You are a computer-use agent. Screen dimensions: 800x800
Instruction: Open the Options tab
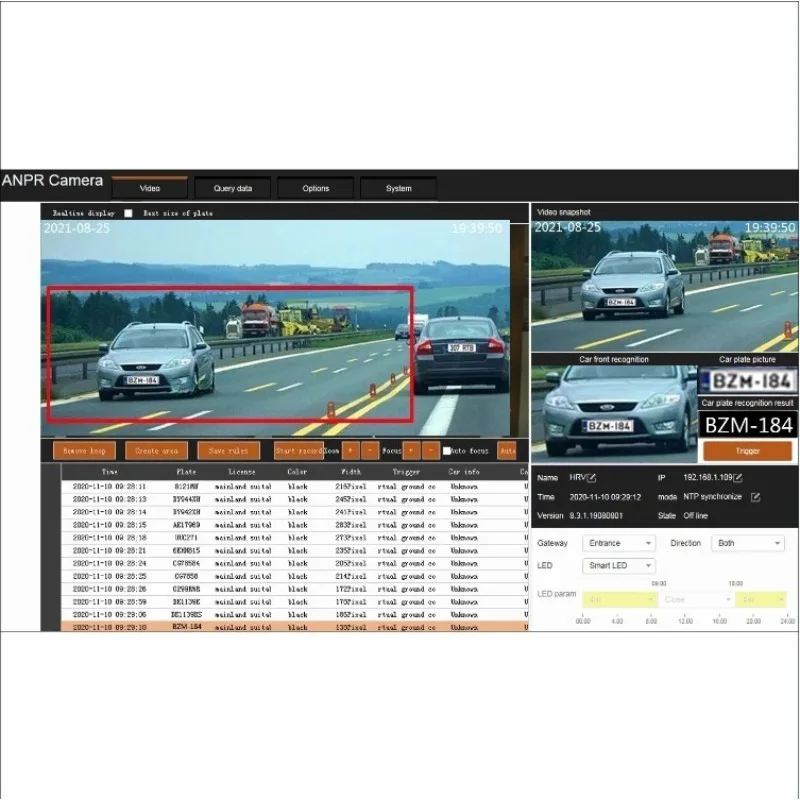316,188
